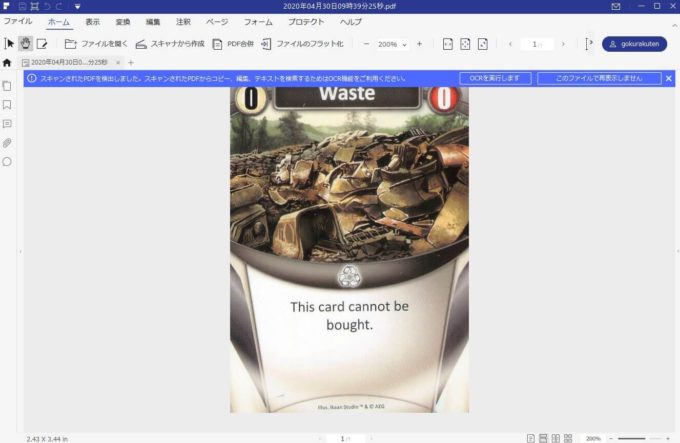Switch to the ホーム tab
Image resolution: width=680 pixels, height=443 pixels.
pyautogui.click(x=59, y=22)
